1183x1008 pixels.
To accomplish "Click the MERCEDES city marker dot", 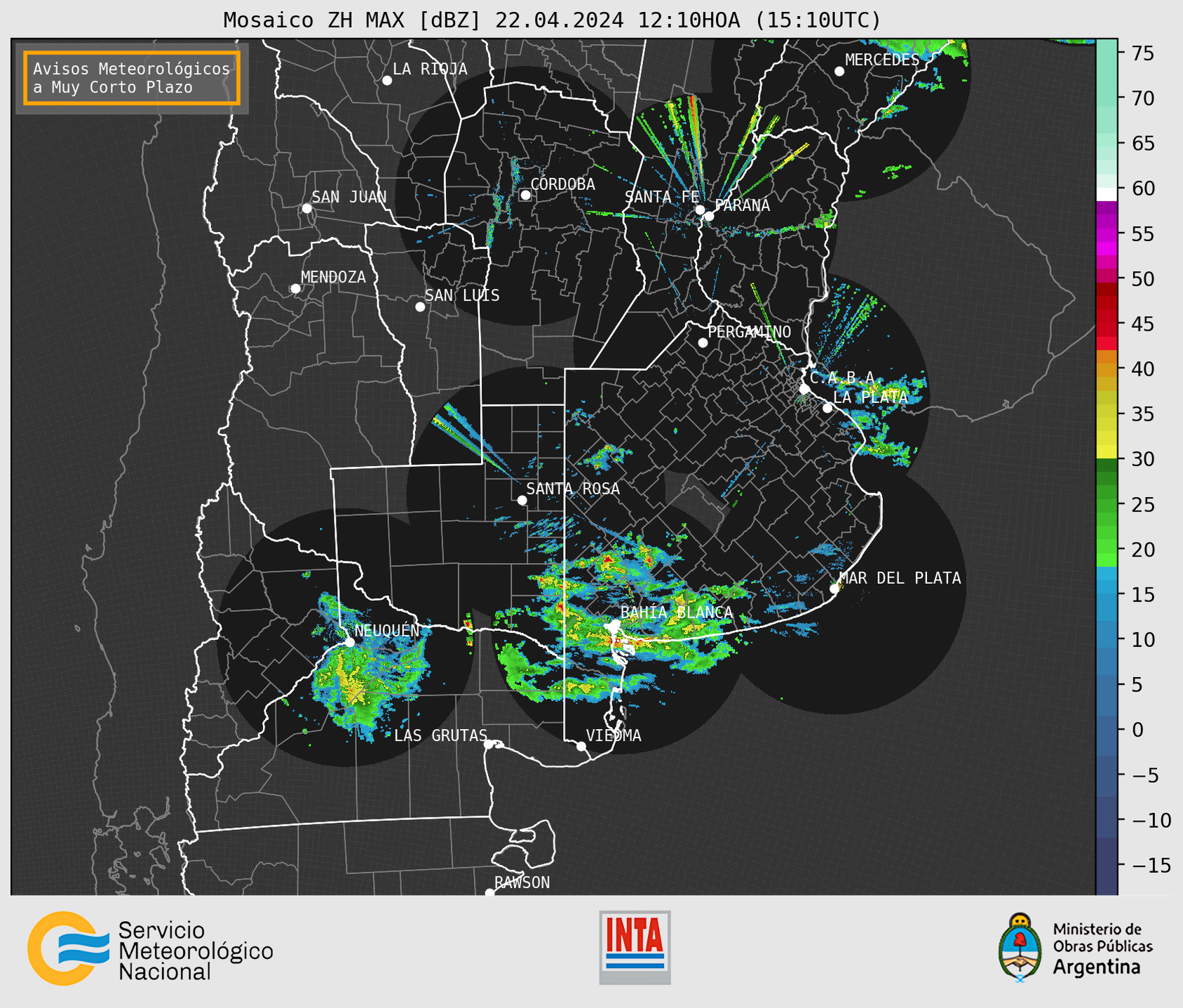I will coord(839,71).
